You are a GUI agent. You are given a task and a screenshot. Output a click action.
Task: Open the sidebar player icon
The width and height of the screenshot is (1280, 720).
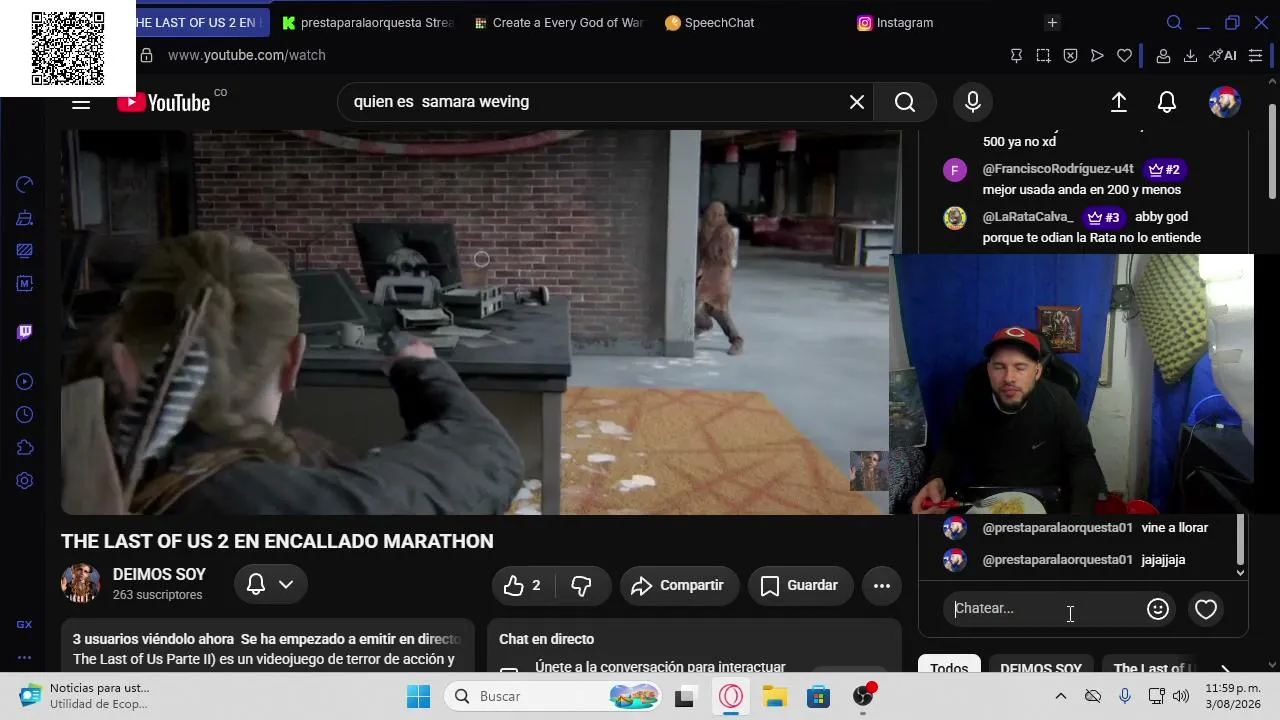(x=25, y=381)
